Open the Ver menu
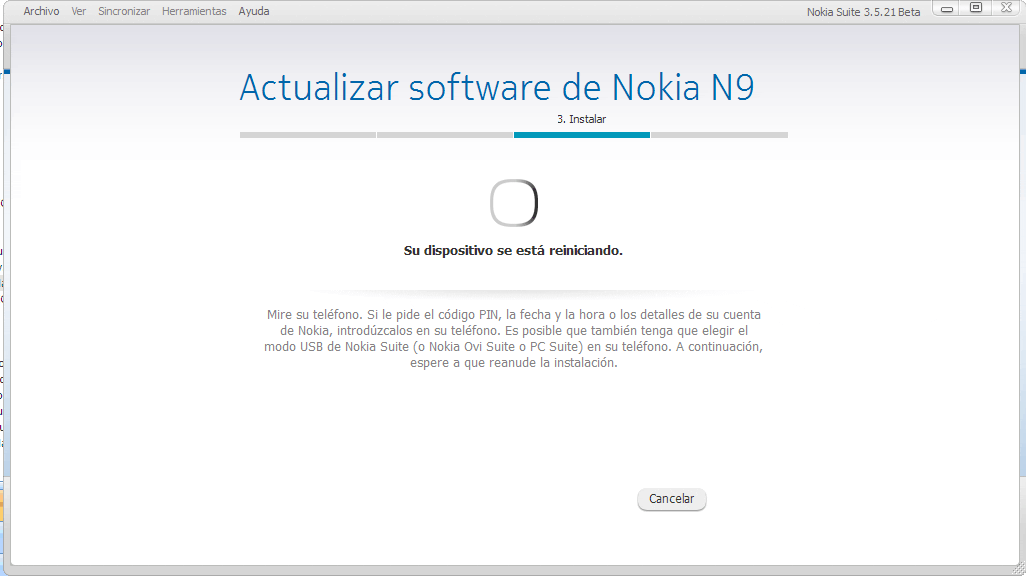 coord(79,11)
